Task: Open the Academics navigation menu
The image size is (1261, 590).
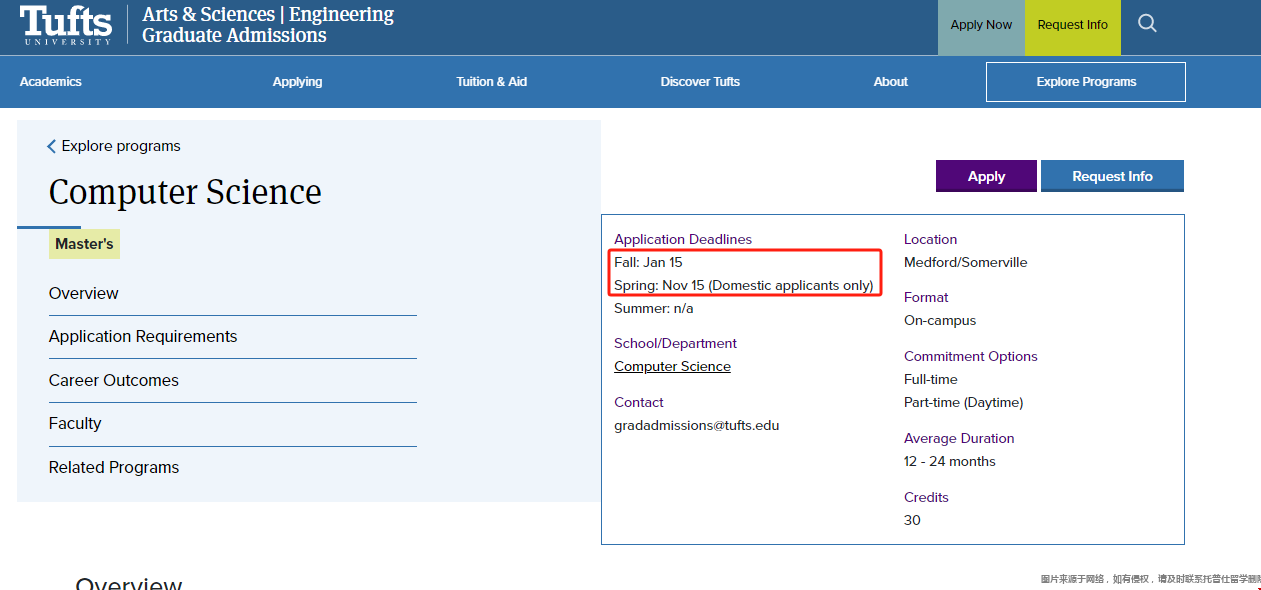Action: 51,82
